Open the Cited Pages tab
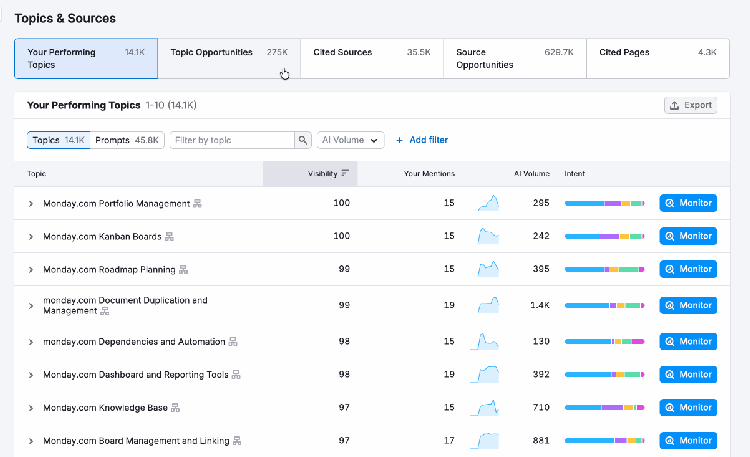The height and width of the screenshot is (457, 750). tap(658, 58)
